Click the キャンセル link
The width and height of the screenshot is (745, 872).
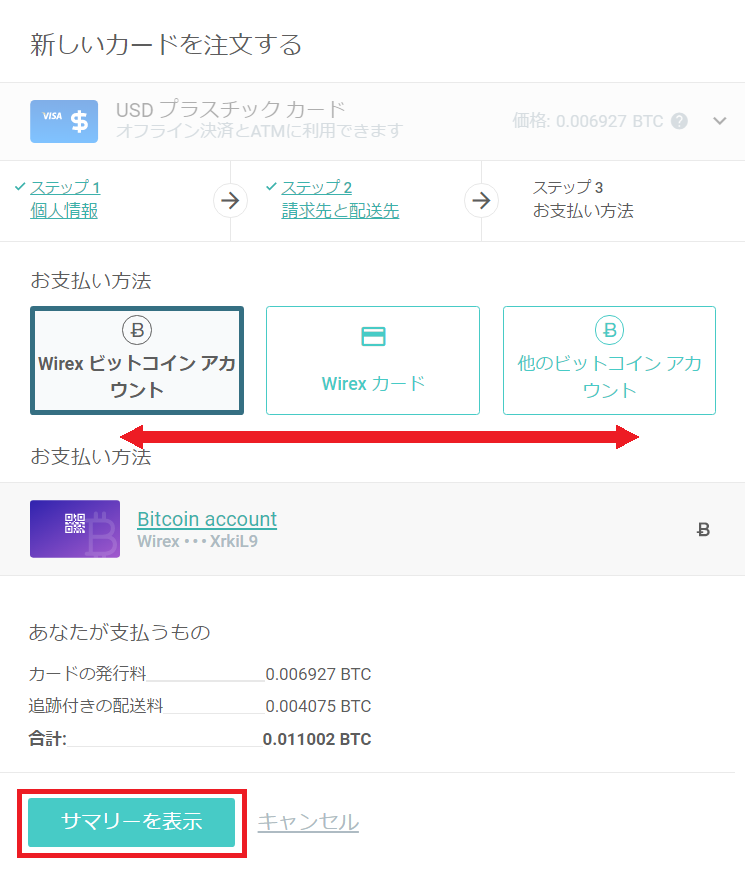(308, 822)
